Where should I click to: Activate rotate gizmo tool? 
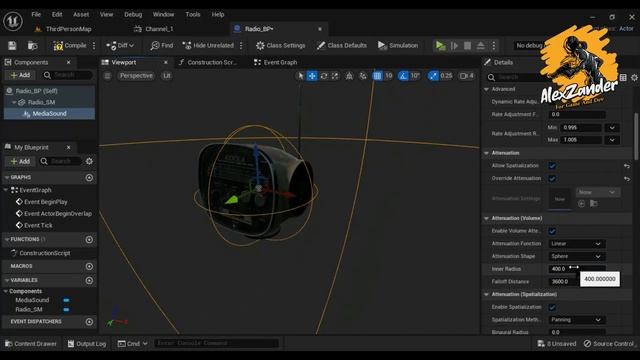click(324, 76)
